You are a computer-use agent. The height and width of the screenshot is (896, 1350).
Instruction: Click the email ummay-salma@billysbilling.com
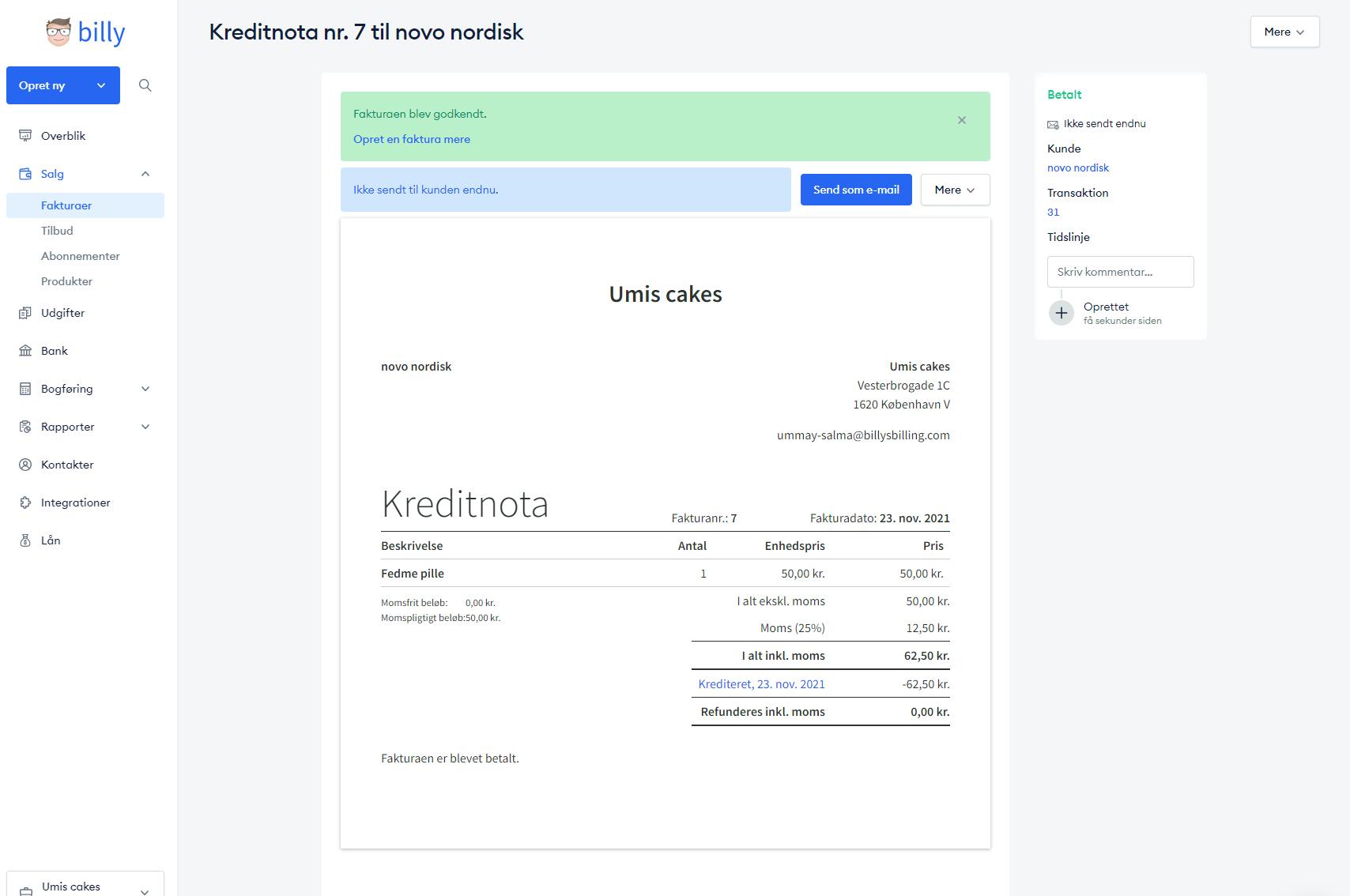tap(863, 435)
